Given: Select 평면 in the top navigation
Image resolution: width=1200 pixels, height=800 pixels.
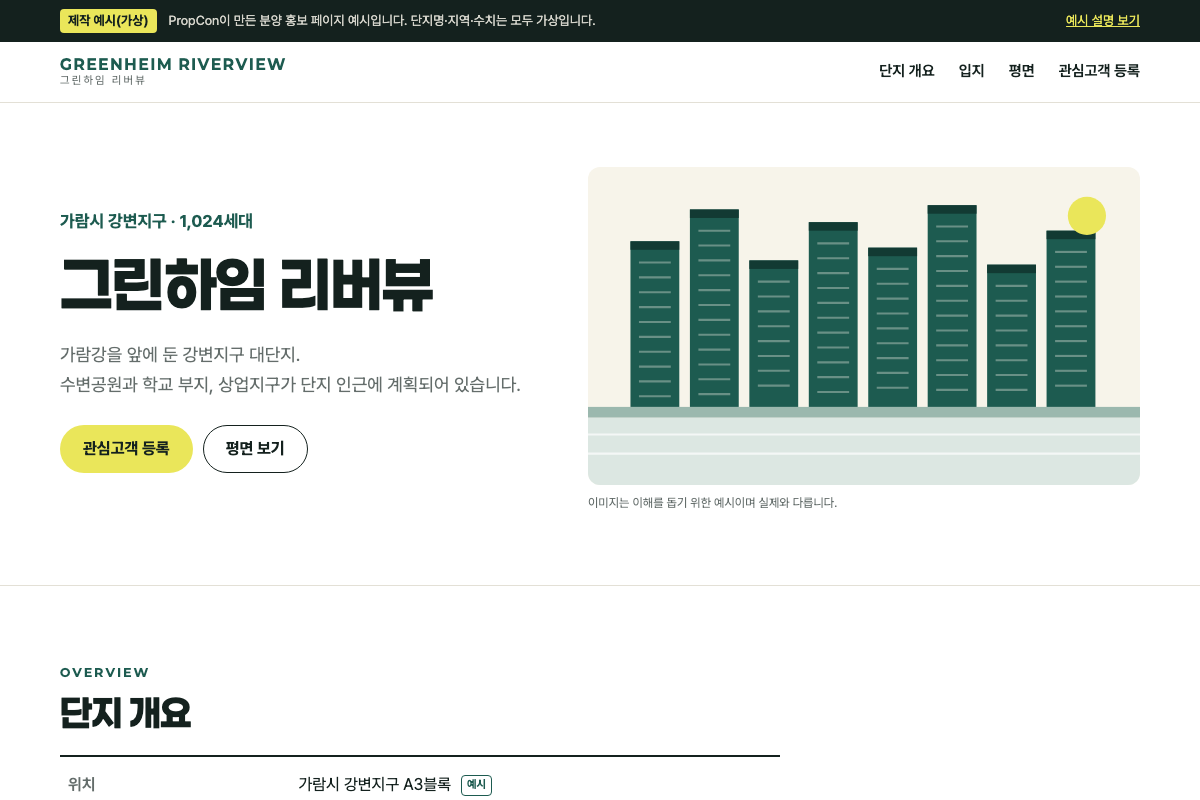Looking at the screenshot, I should click(x=1021, y=70).
